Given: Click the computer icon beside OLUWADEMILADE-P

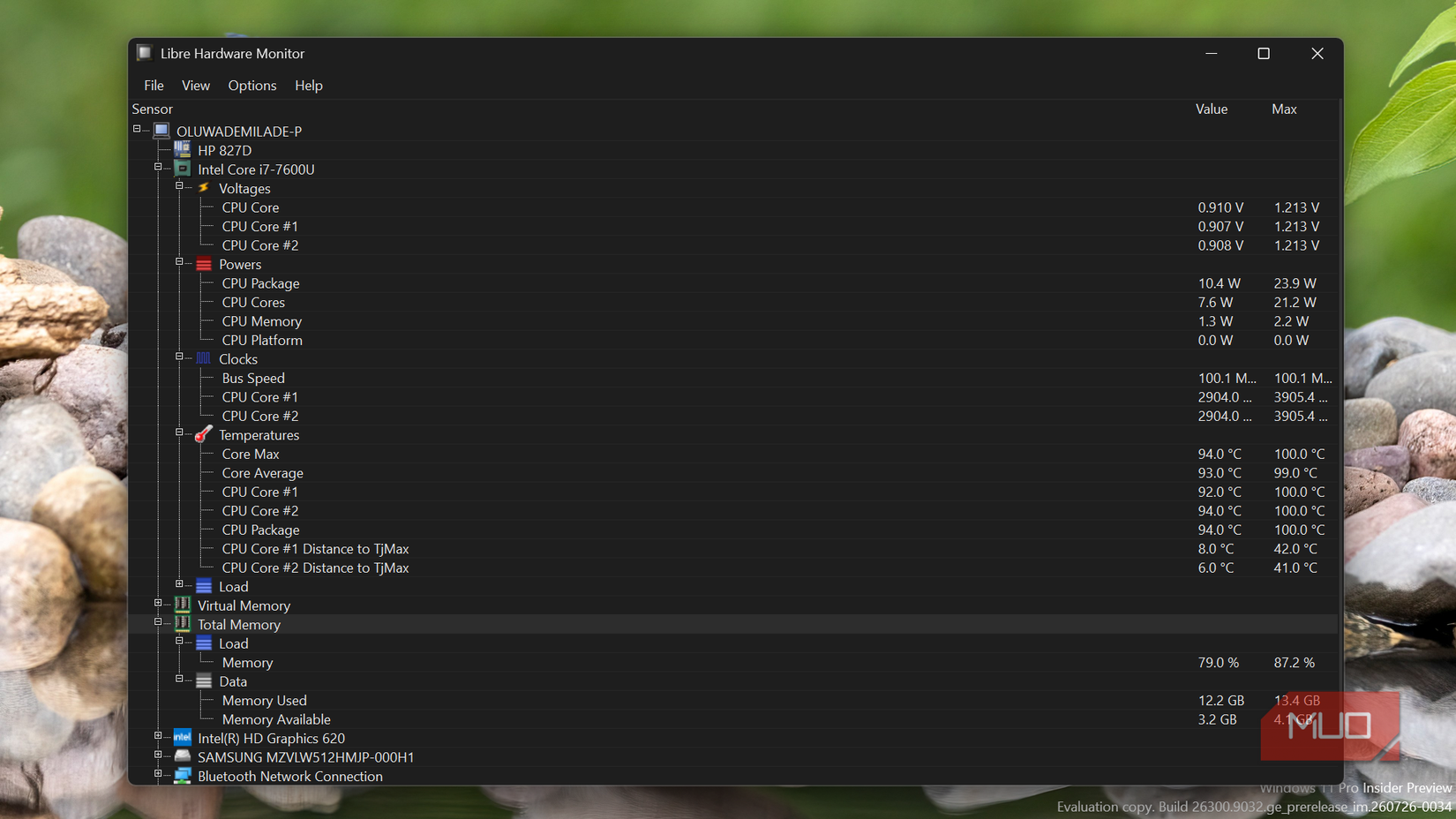Looking at the screenshot, I should (161, 131).
